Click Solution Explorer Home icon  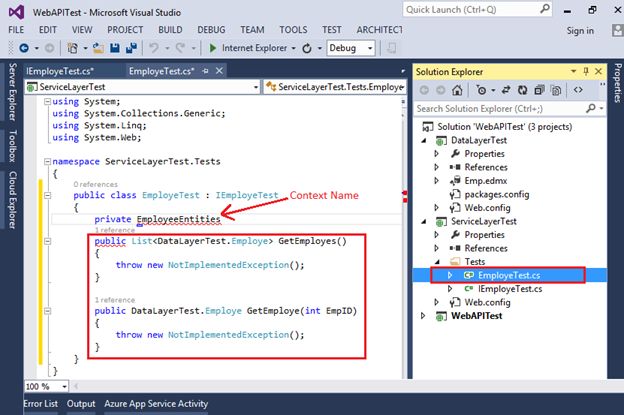click(x=457, y=91)
